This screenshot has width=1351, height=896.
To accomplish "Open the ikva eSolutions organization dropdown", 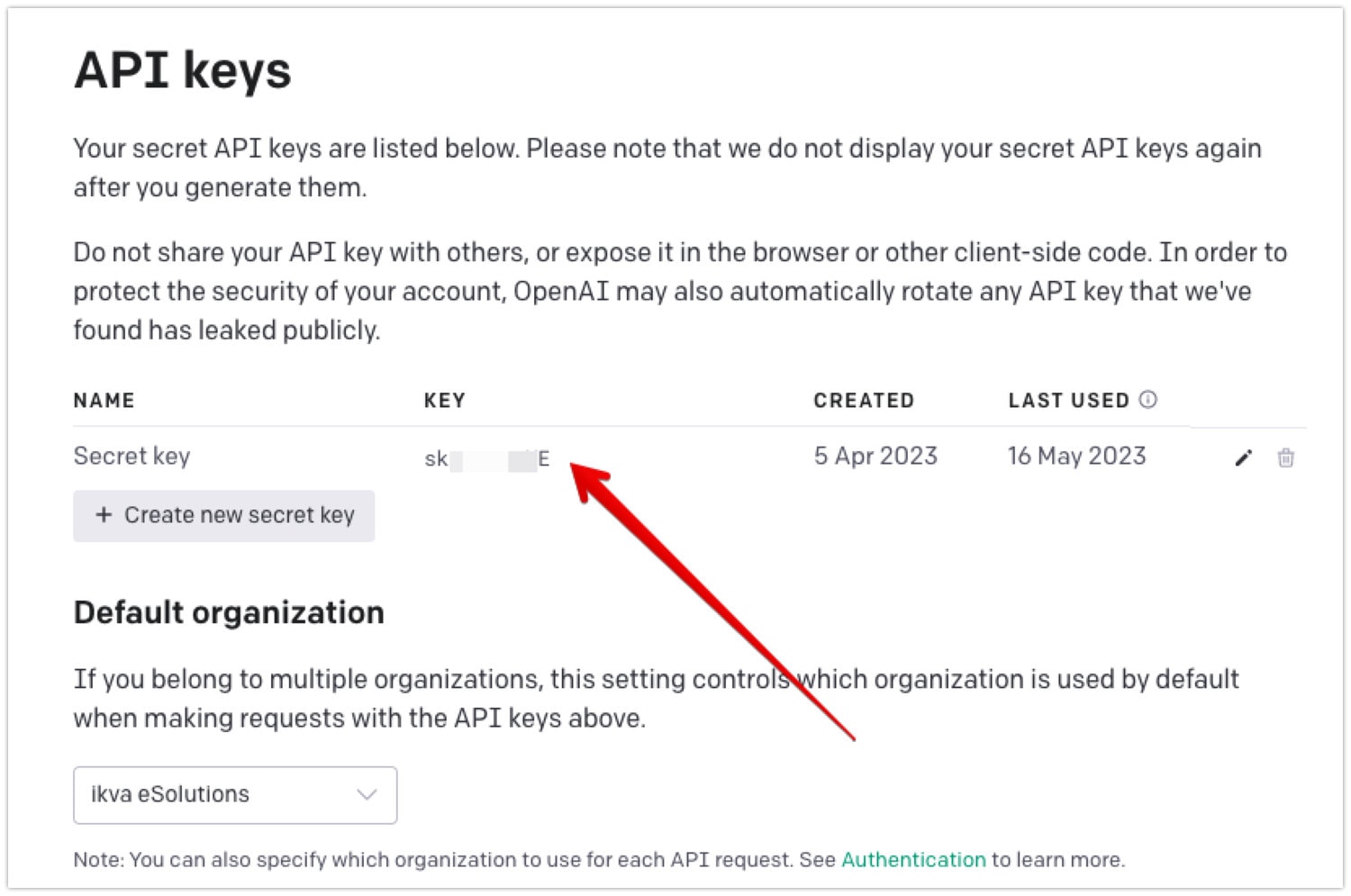I will [234, 794].
